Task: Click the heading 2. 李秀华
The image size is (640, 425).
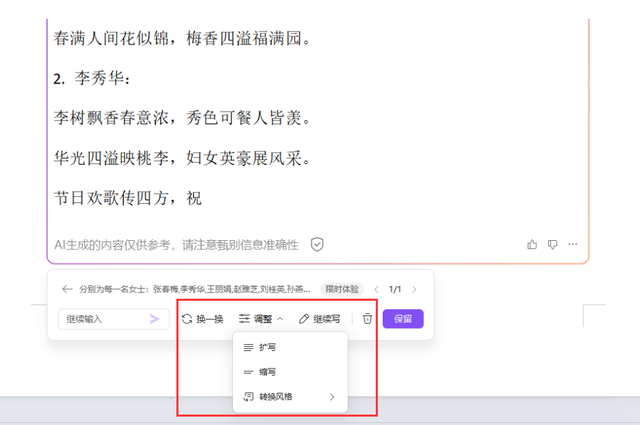Action: tap(92, 78)
